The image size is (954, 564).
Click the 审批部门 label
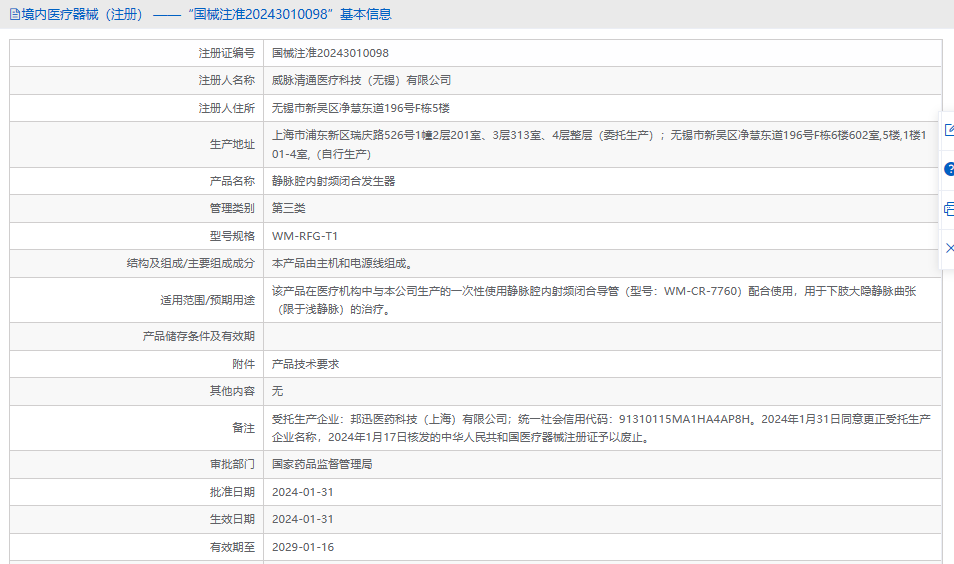pos(232,465)
